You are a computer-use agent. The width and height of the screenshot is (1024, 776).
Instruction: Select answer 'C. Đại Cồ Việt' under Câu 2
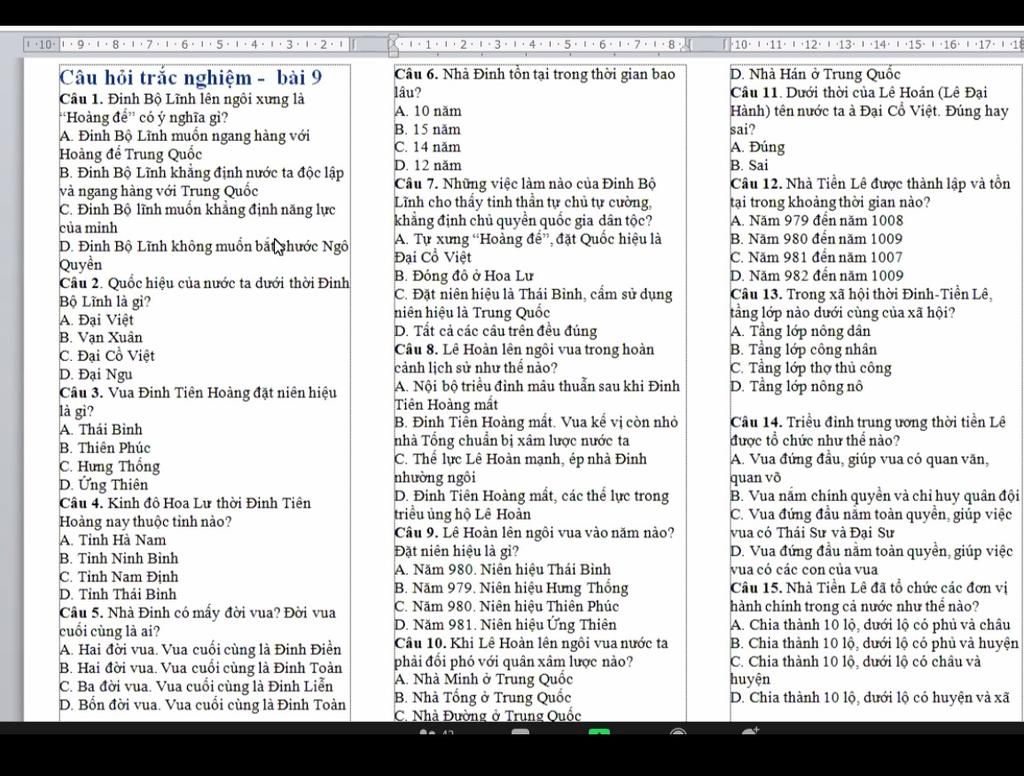(x=107, y=356)
